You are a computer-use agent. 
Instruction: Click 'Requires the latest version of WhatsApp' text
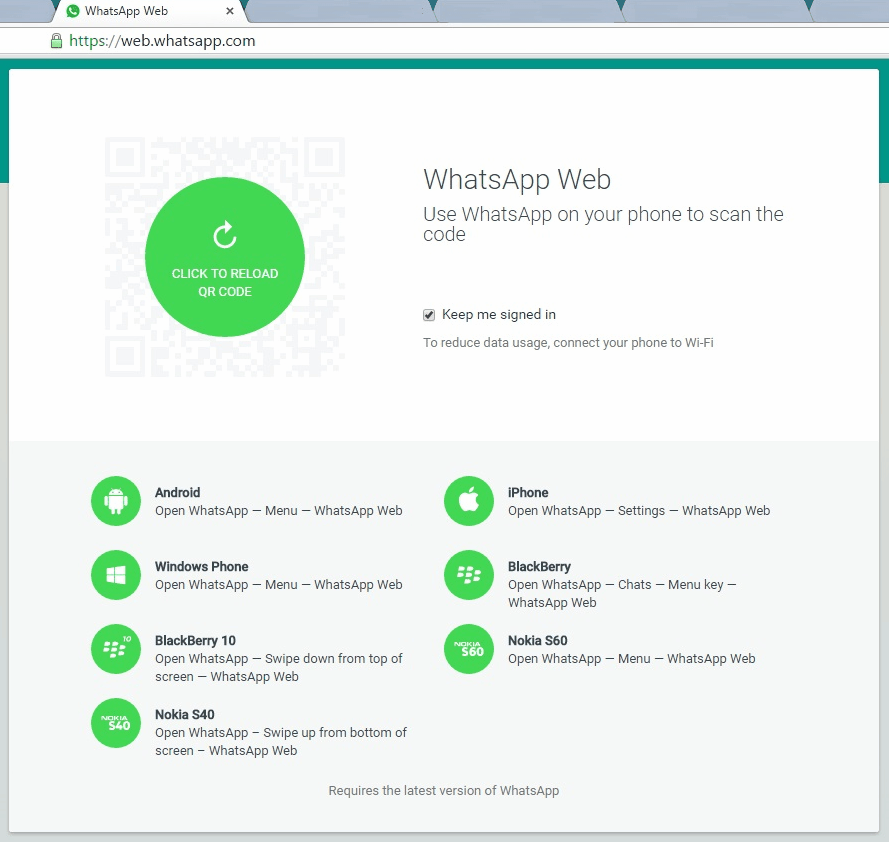click(x=444, y=790)
